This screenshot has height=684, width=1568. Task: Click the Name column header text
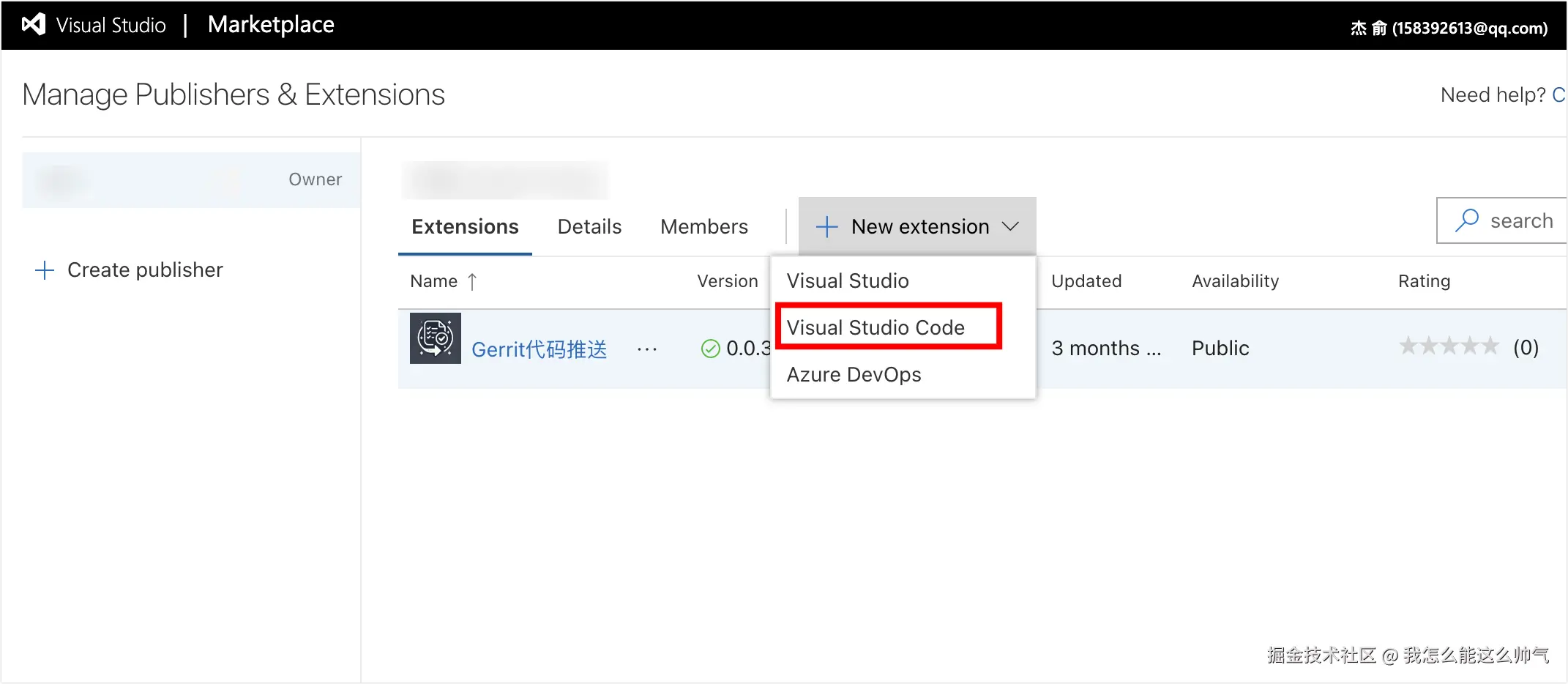[434, 281]
